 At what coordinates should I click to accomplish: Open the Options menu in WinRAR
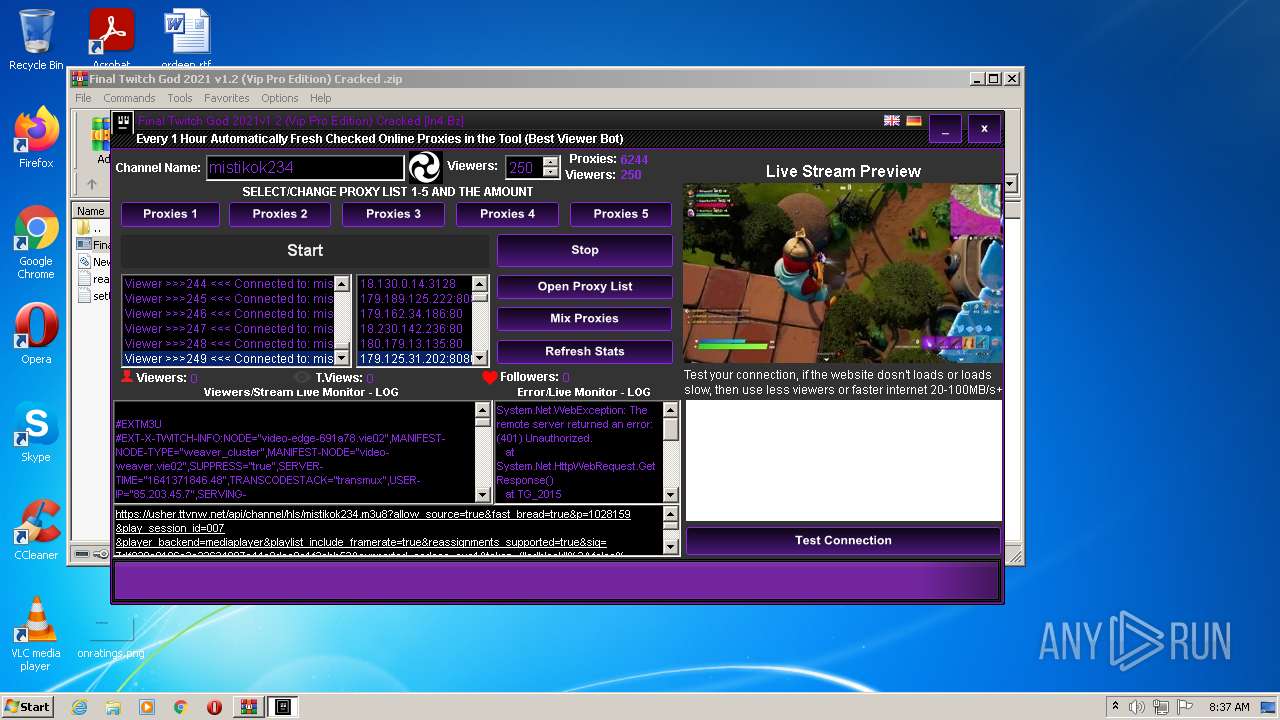tap(280, 98)
